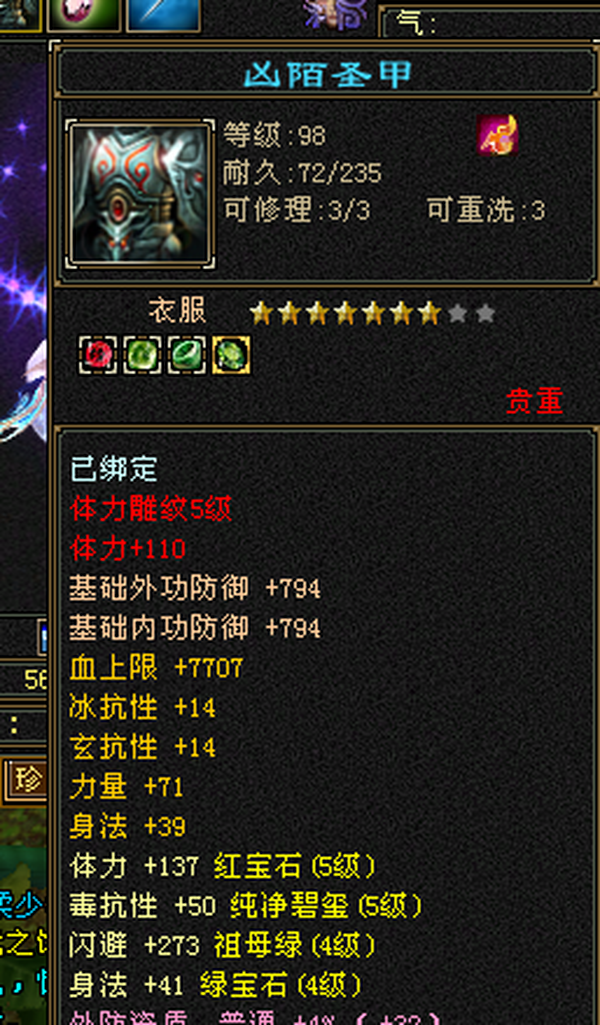600x1025 pixels.
Task: Select the blue blade skill icon at top
Action: point(163,14)
